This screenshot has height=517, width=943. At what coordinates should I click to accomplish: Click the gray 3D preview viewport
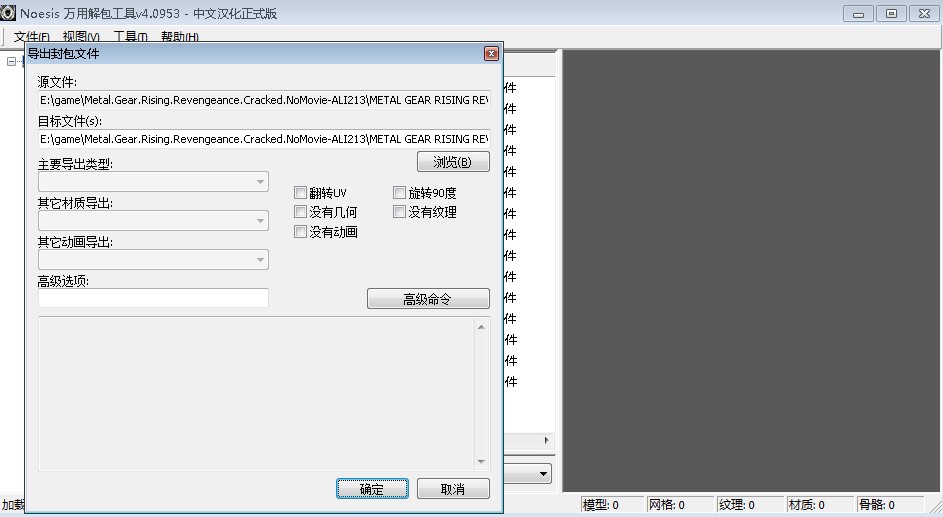[752, 271]
